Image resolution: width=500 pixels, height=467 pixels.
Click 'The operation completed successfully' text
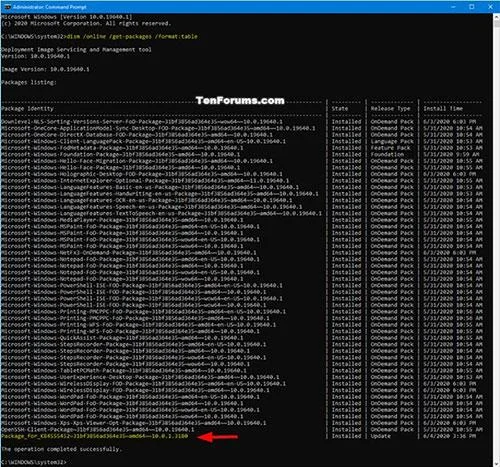point(61,449)
